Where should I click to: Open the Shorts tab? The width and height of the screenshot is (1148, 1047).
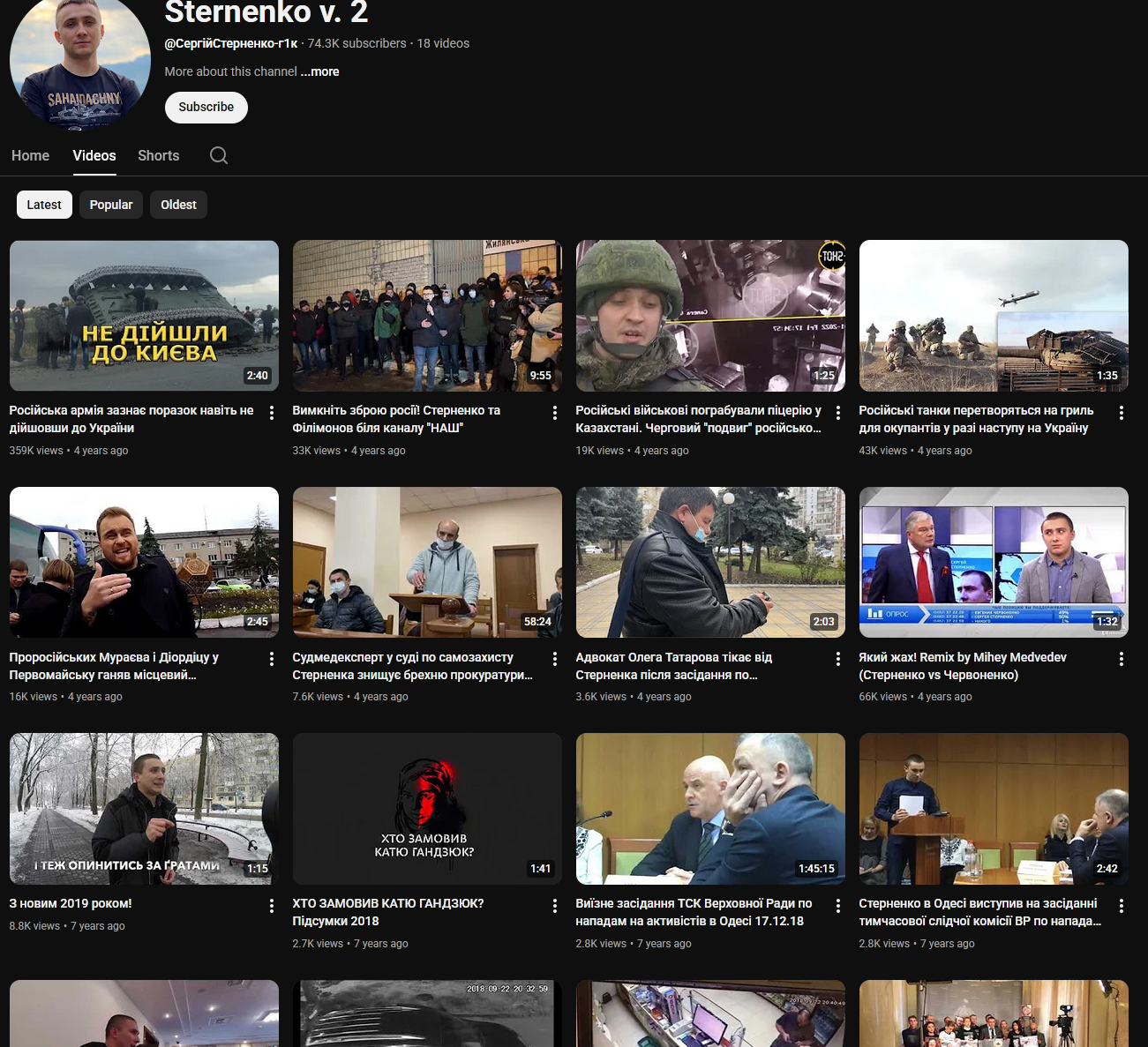pos(159,155)
